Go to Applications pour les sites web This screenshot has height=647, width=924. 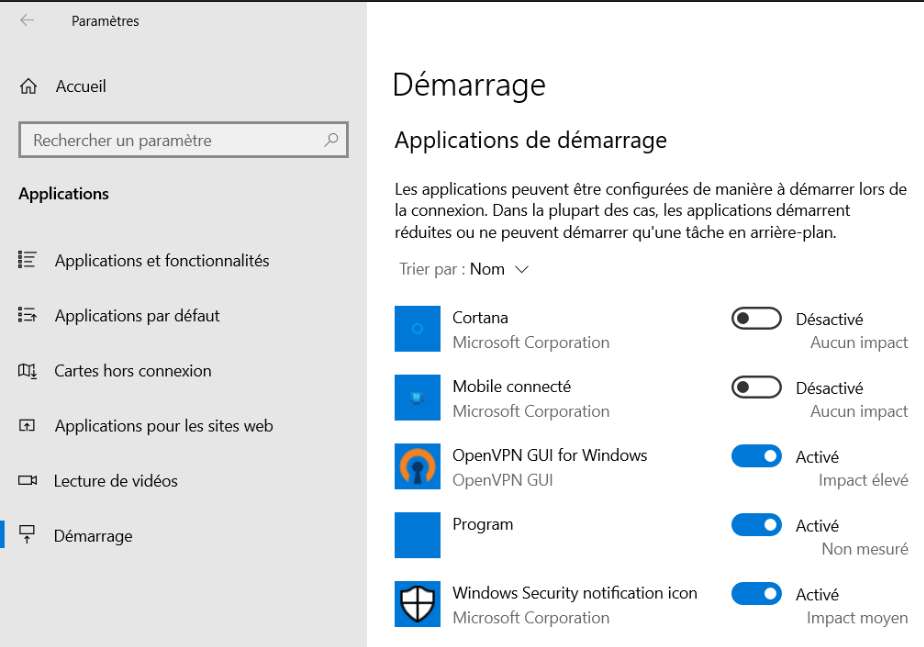(x=164, y=425)
